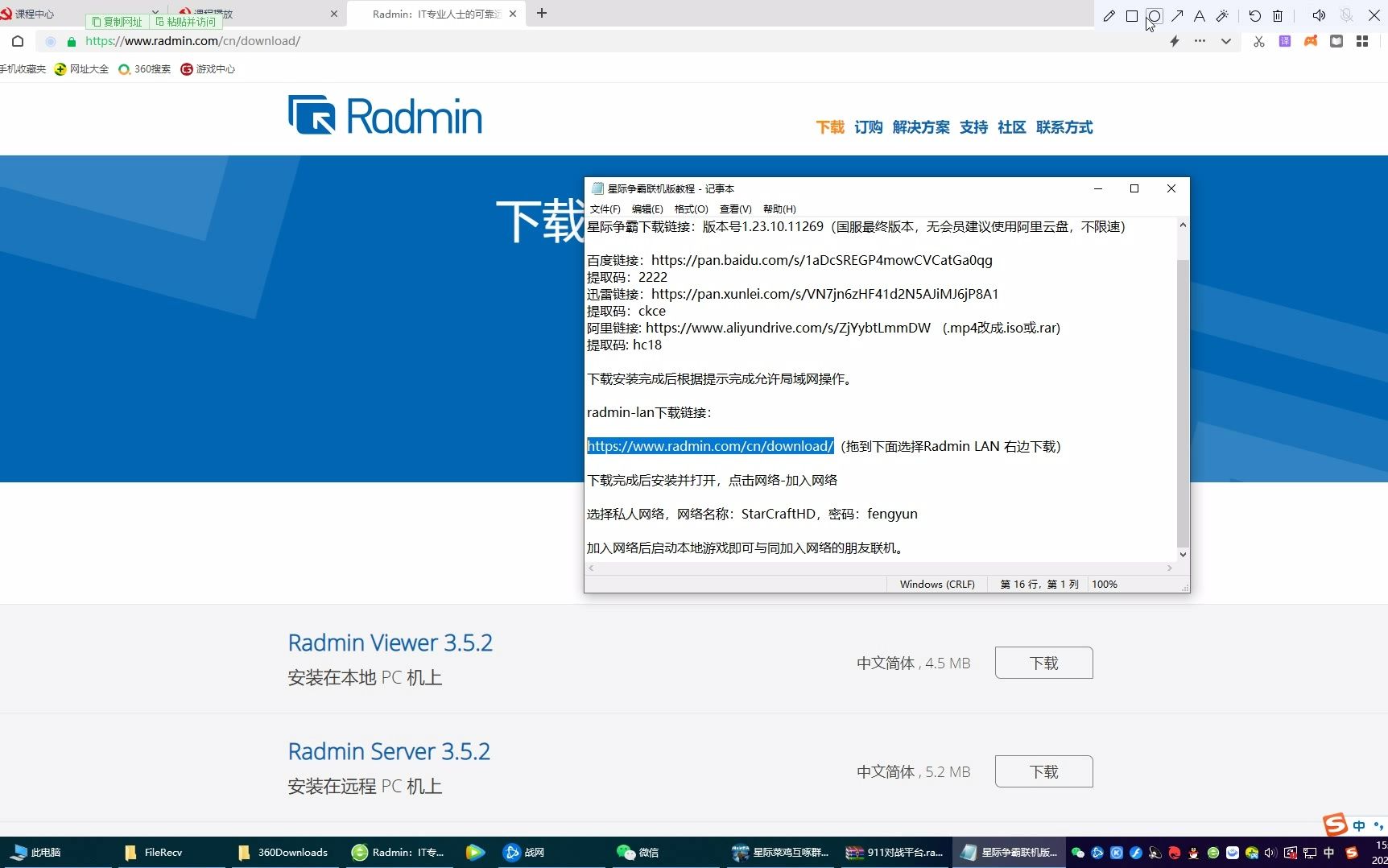Go to the 订购 navigation item
This screenshot has height=868, width=1388.
869,127
